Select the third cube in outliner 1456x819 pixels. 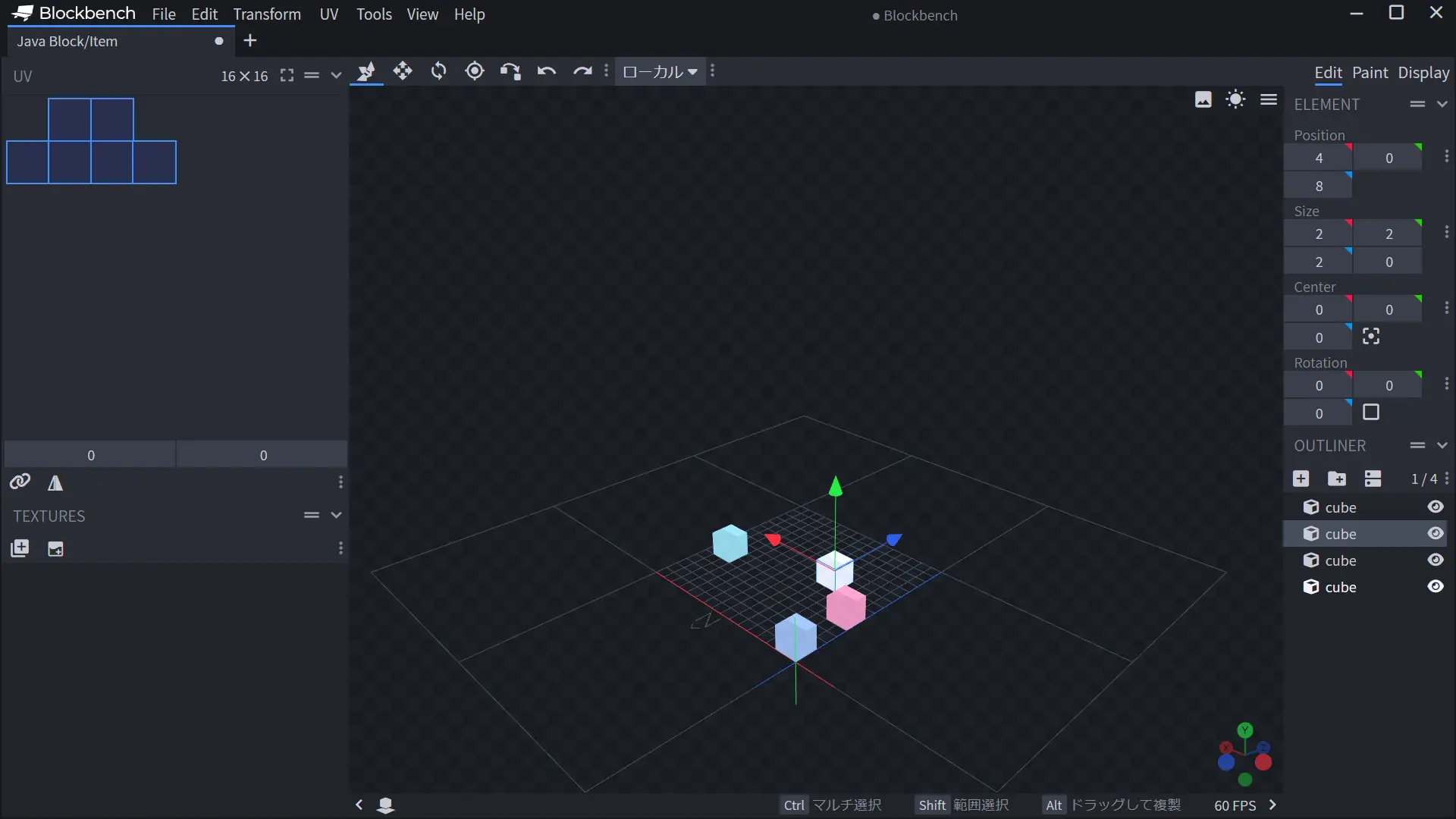coord(1340,560)
